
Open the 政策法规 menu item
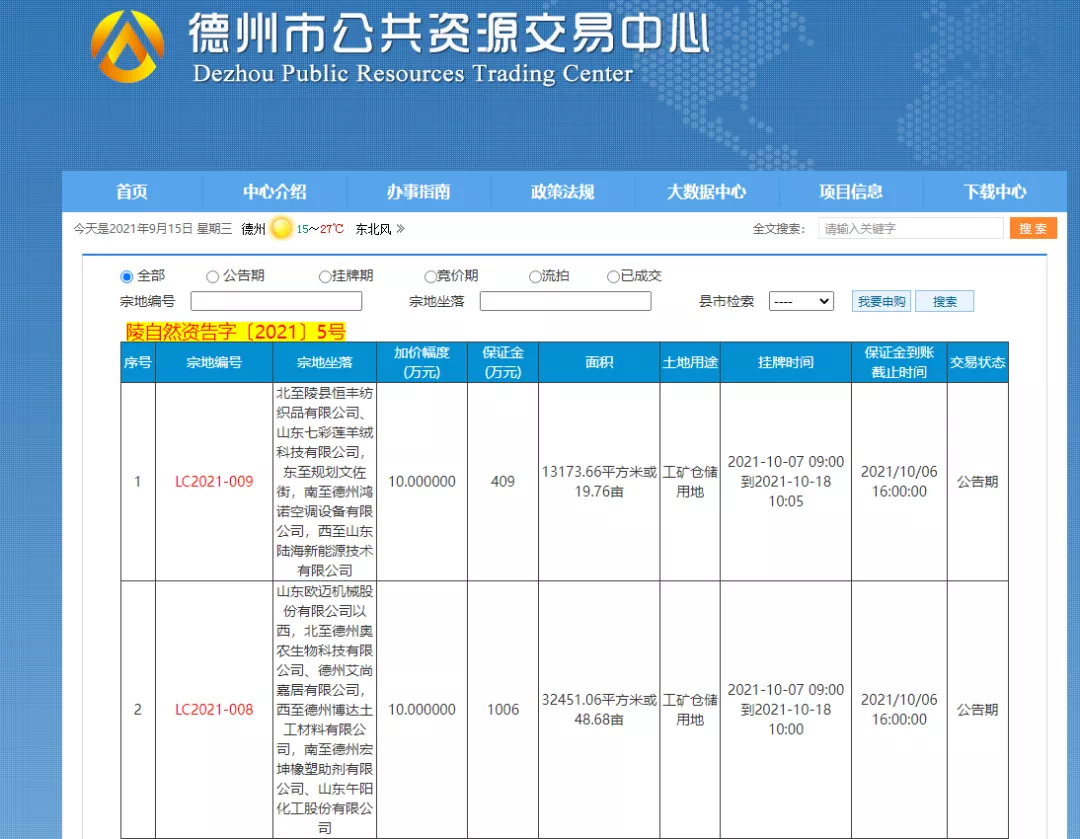562,191
